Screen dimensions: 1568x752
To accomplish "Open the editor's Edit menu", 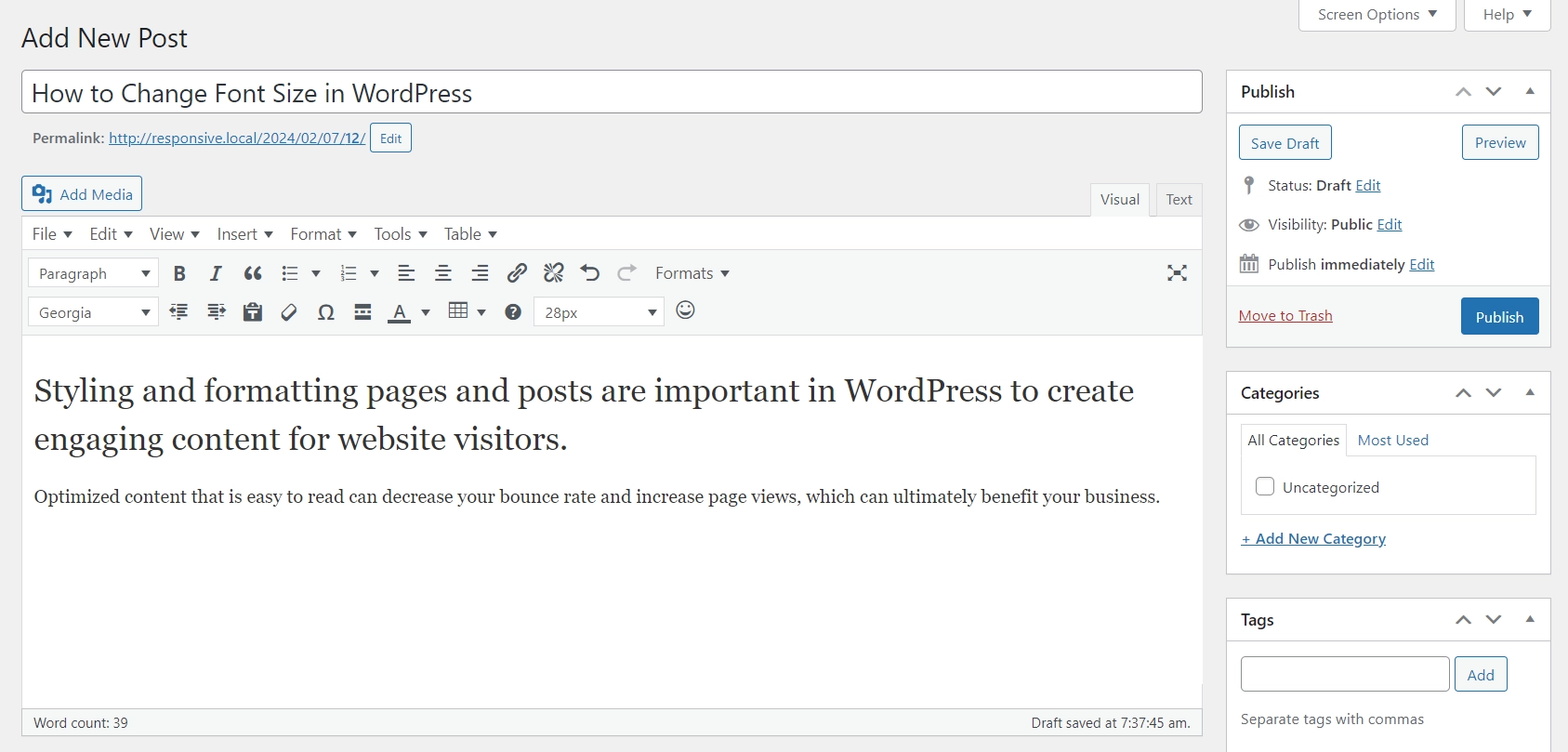I will 111,234.
